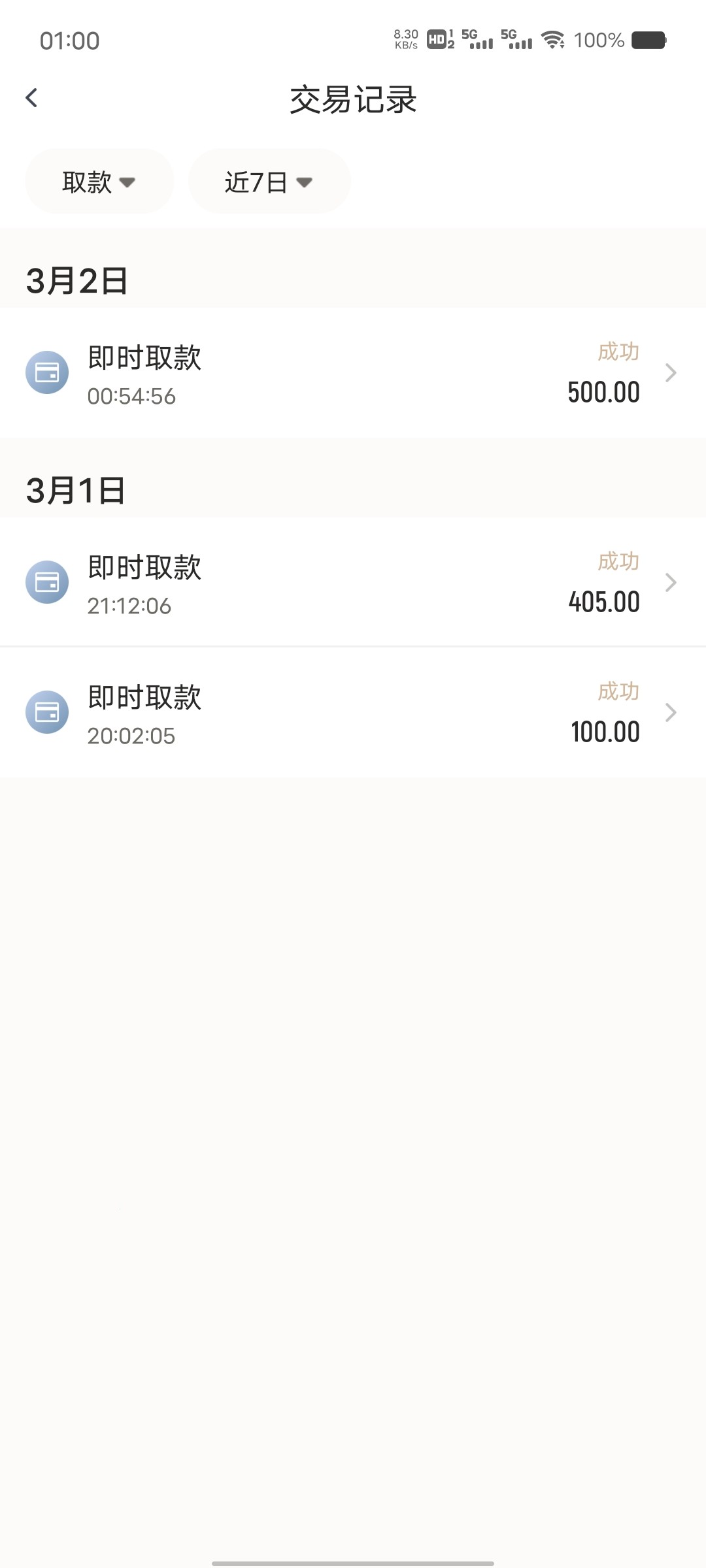Tap 成功 status on 20:02:05 transaction
Screen dimensions: 706x1568
pyautogui.click(x=618, y=691)
